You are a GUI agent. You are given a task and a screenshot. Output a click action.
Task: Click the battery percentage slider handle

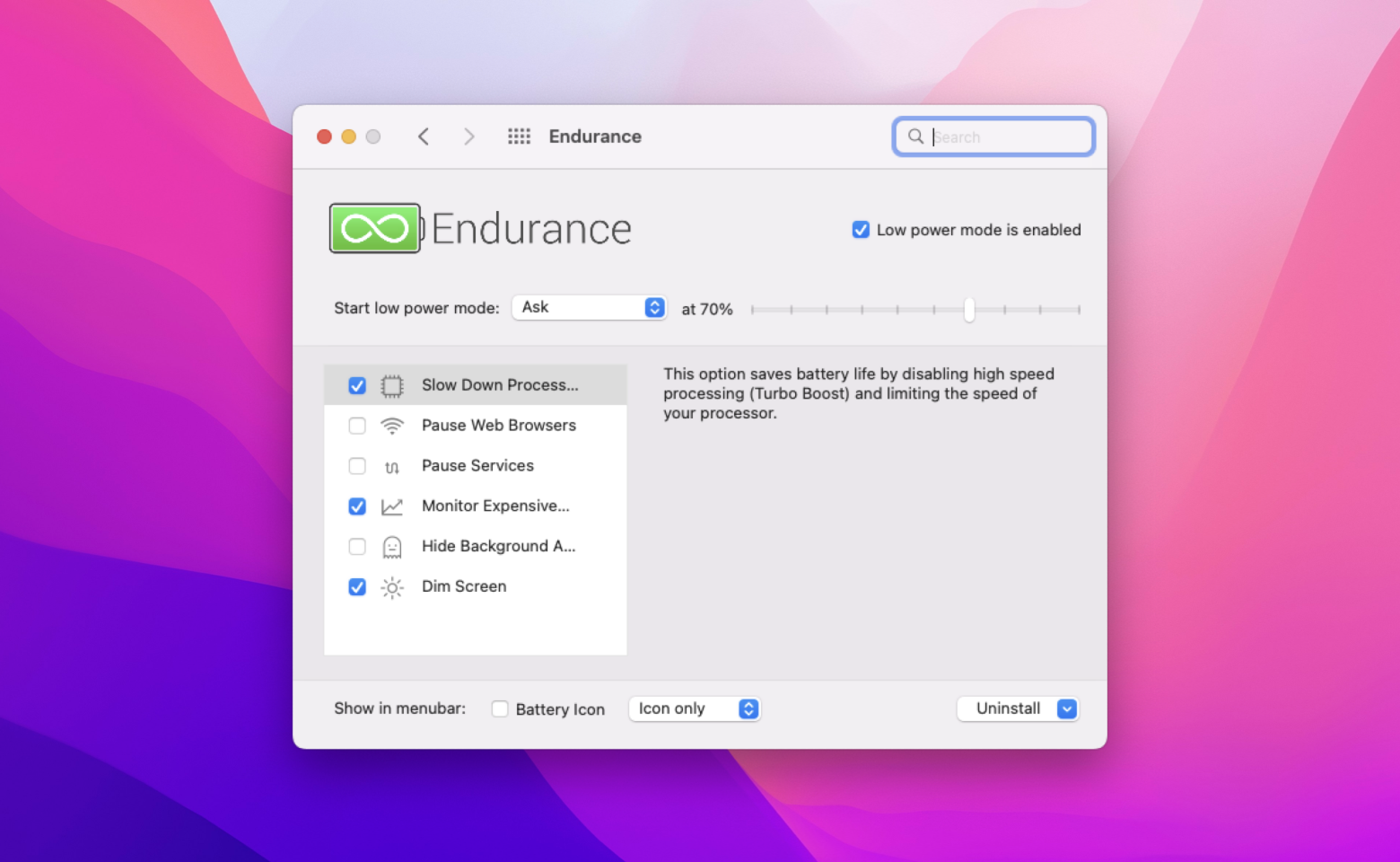click(969, 310)
